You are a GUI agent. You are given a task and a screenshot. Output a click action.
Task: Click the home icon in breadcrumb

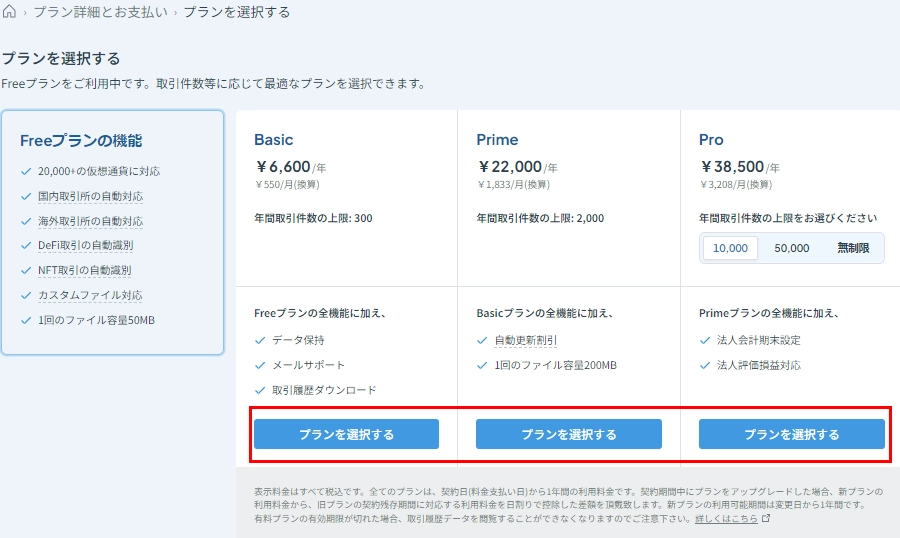coord(9,11)
